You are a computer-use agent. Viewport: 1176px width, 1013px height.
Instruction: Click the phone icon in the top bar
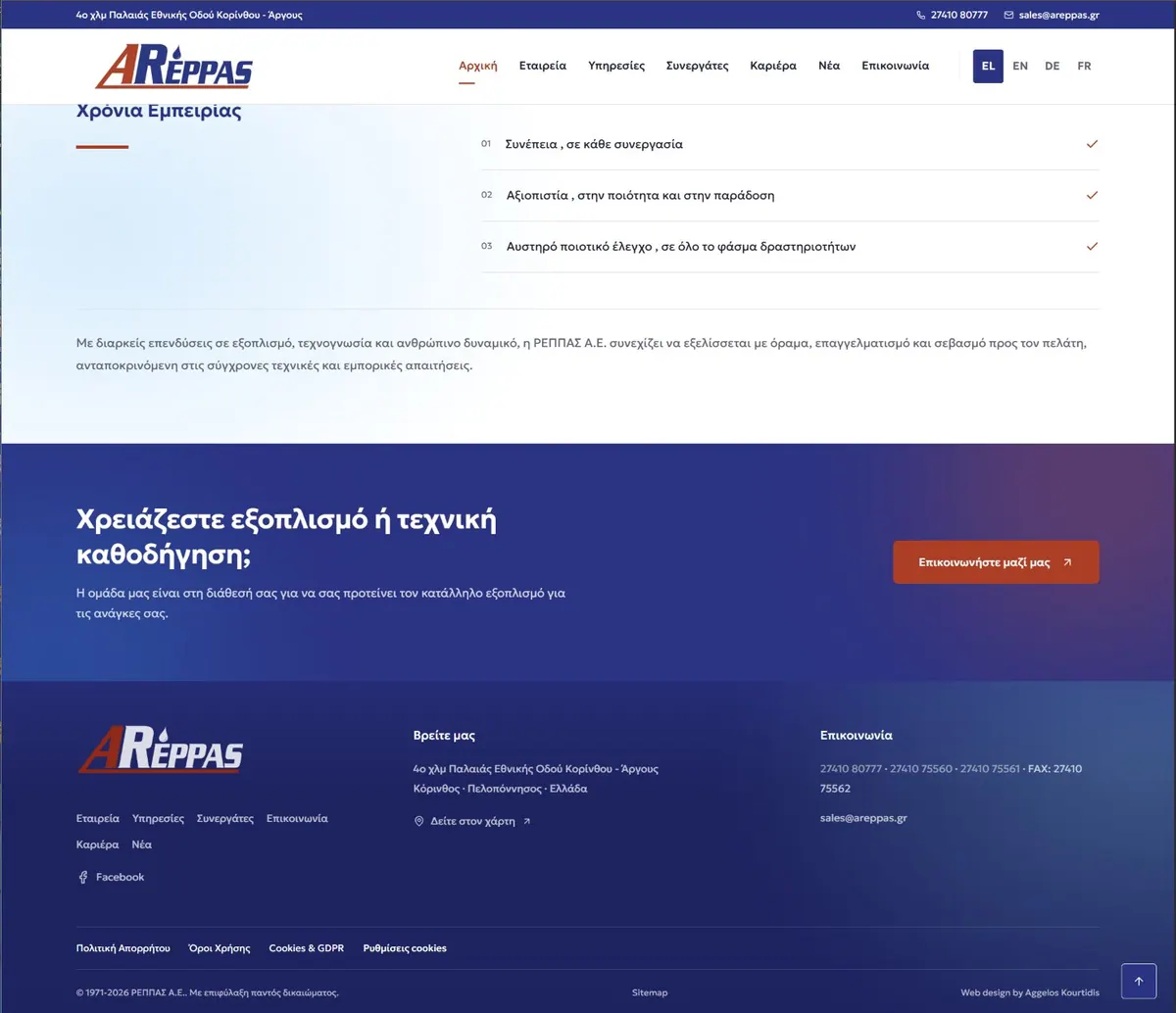click(x=920, y=16)
